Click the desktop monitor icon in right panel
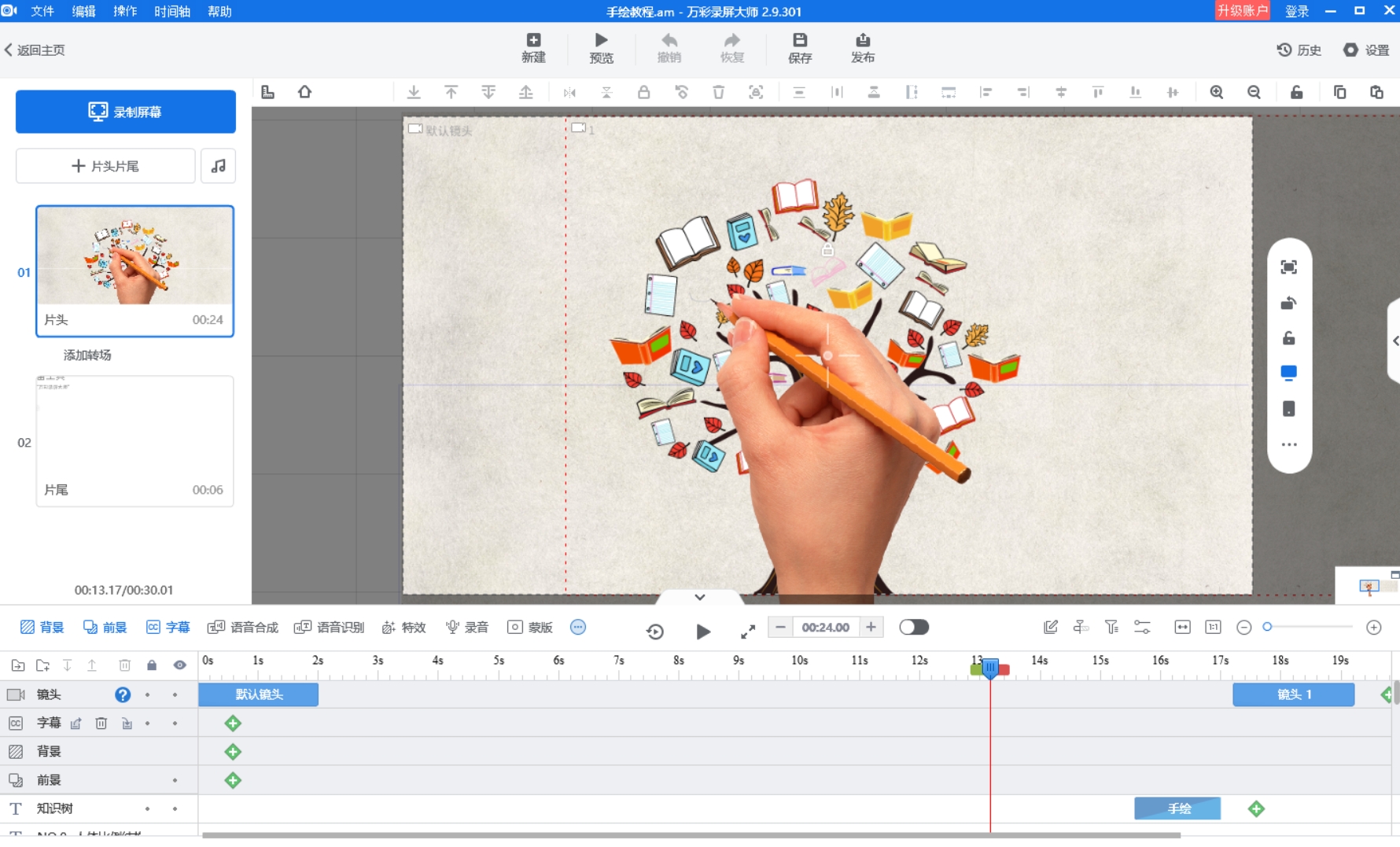The height and width of the screenshot is (847, 1400). pos(1288,373)
